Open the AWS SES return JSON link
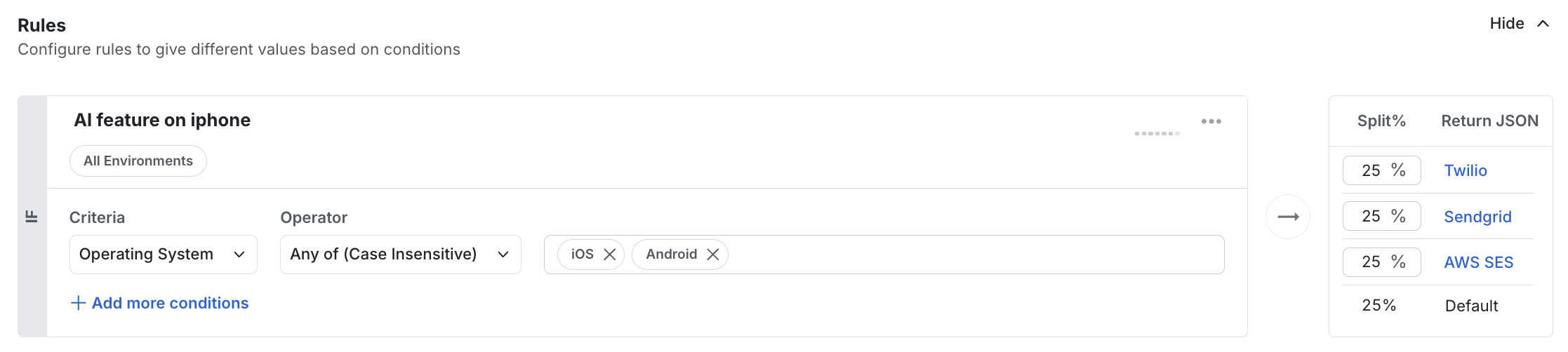 point(1478,262)
